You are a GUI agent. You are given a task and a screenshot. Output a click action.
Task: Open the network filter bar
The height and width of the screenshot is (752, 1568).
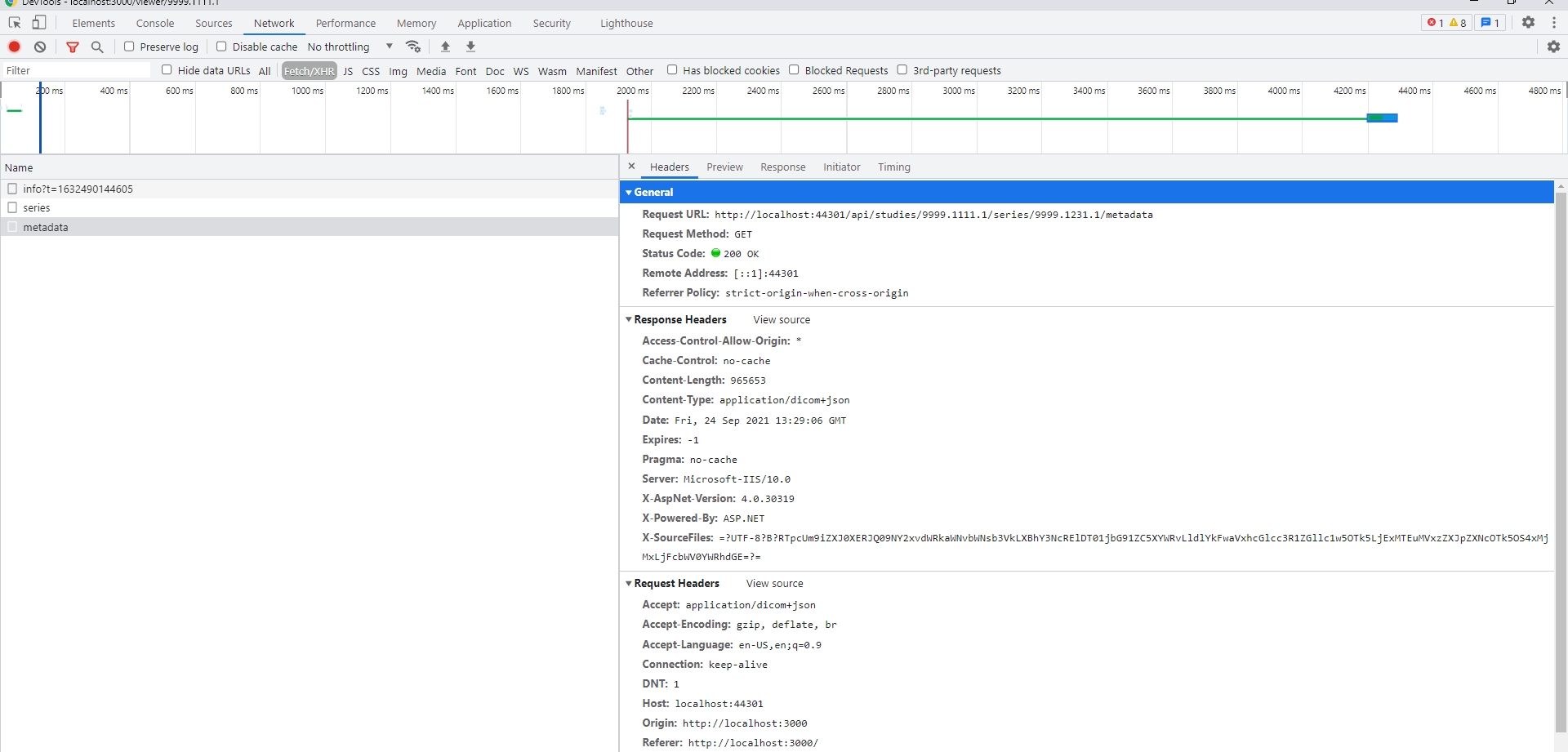pos(72,47)
